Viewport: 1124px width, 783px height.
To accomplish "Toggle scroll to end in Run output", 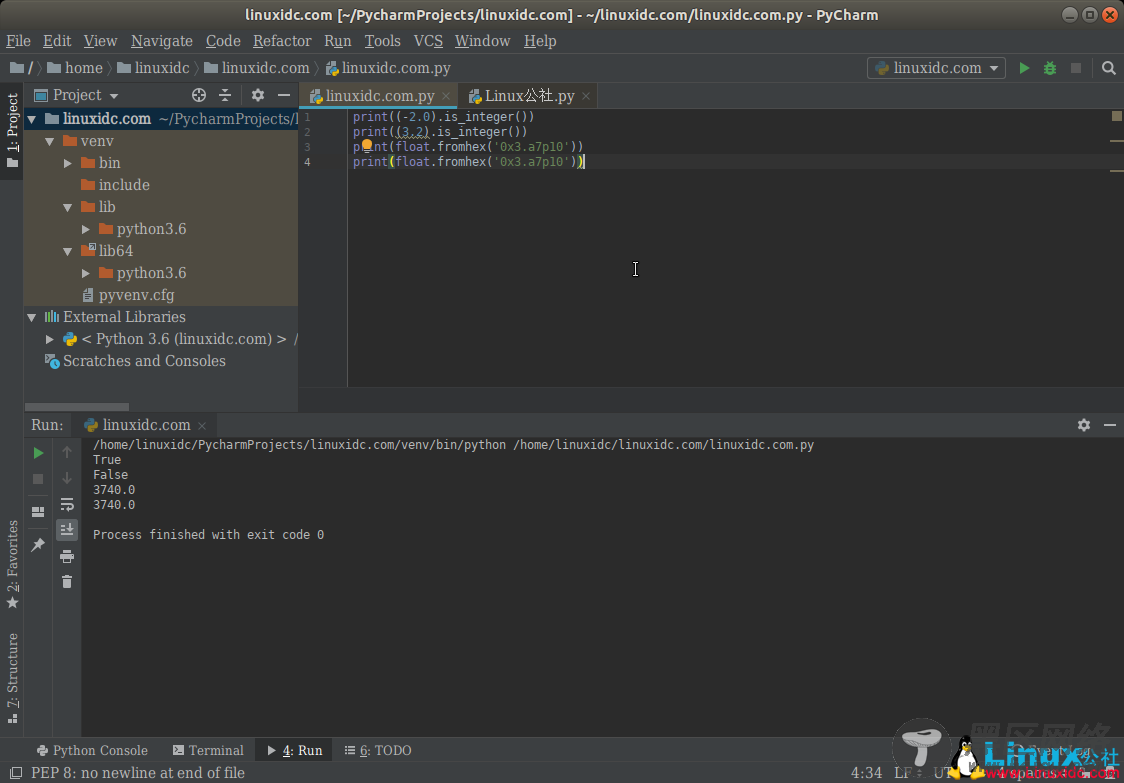I will coord(67,530).
